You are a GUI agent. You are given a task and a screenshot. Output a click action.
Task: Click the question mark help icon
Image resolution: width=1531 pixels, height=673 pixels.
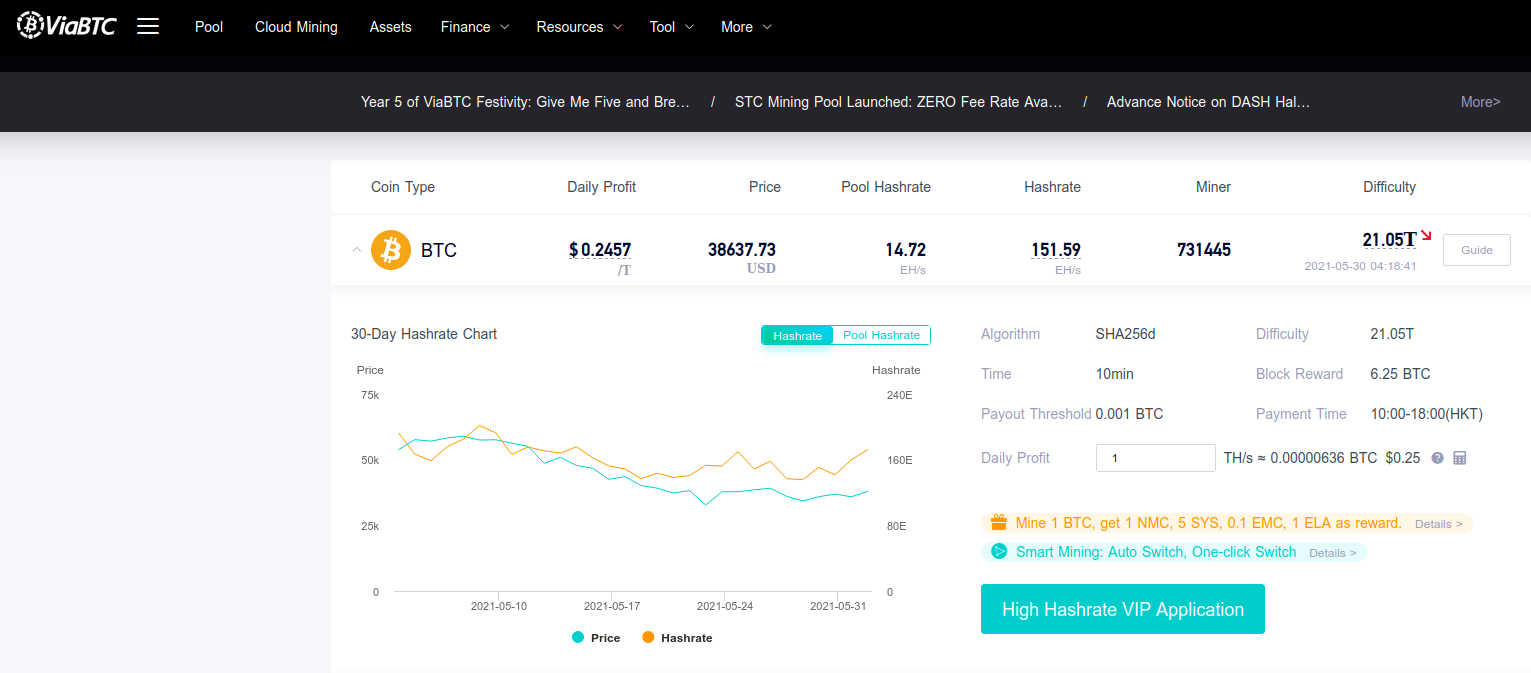1437,458
